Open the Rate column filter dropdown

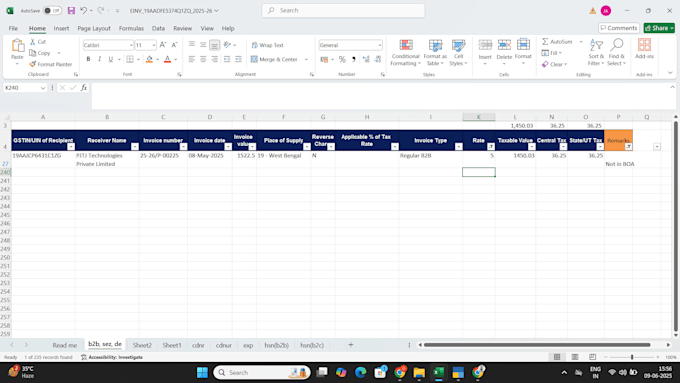coord(490,147)
